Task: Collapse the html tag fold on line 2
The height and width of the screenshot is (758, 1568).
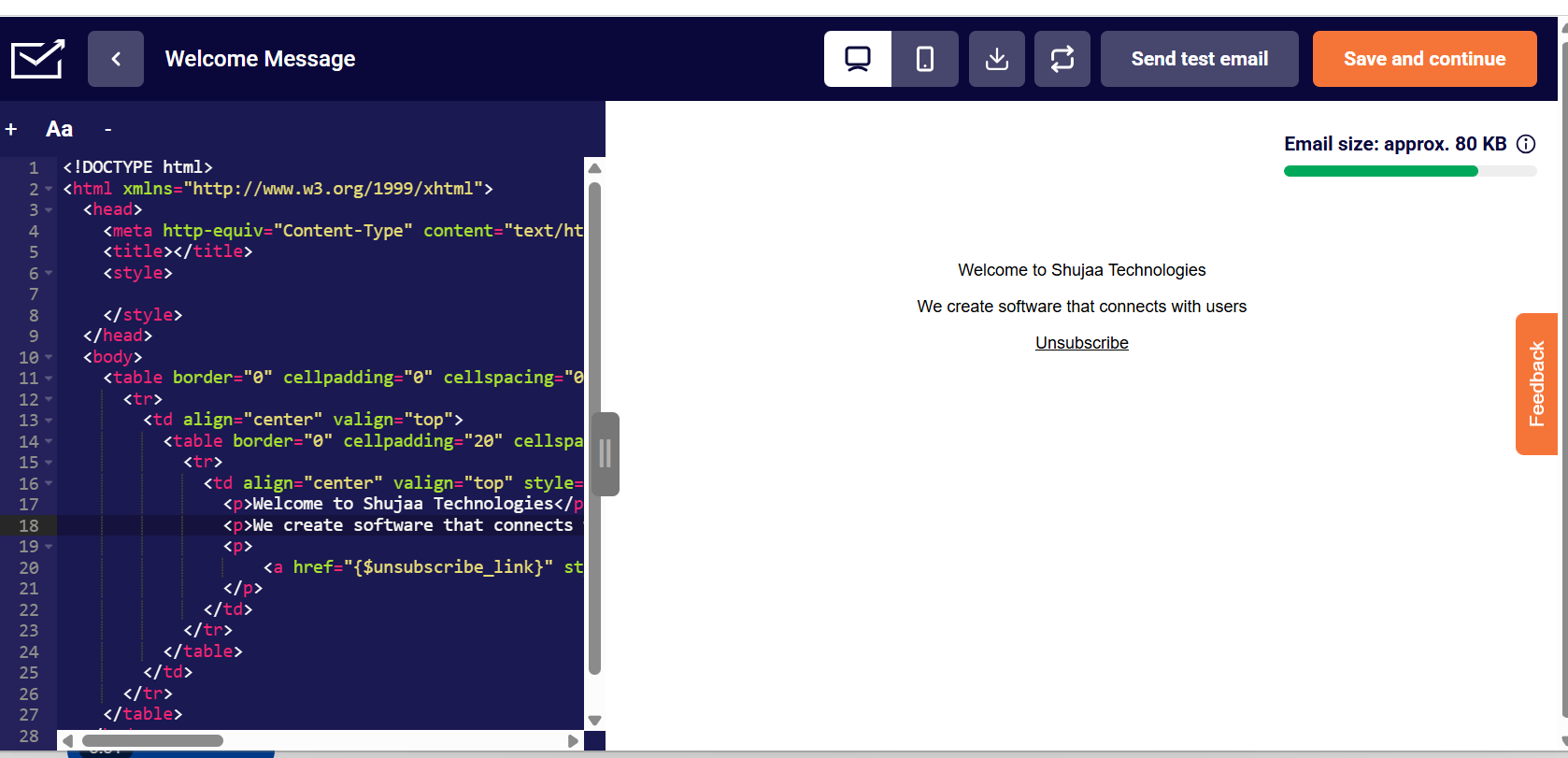Action: pyautogui.click(x=49, y=190)
